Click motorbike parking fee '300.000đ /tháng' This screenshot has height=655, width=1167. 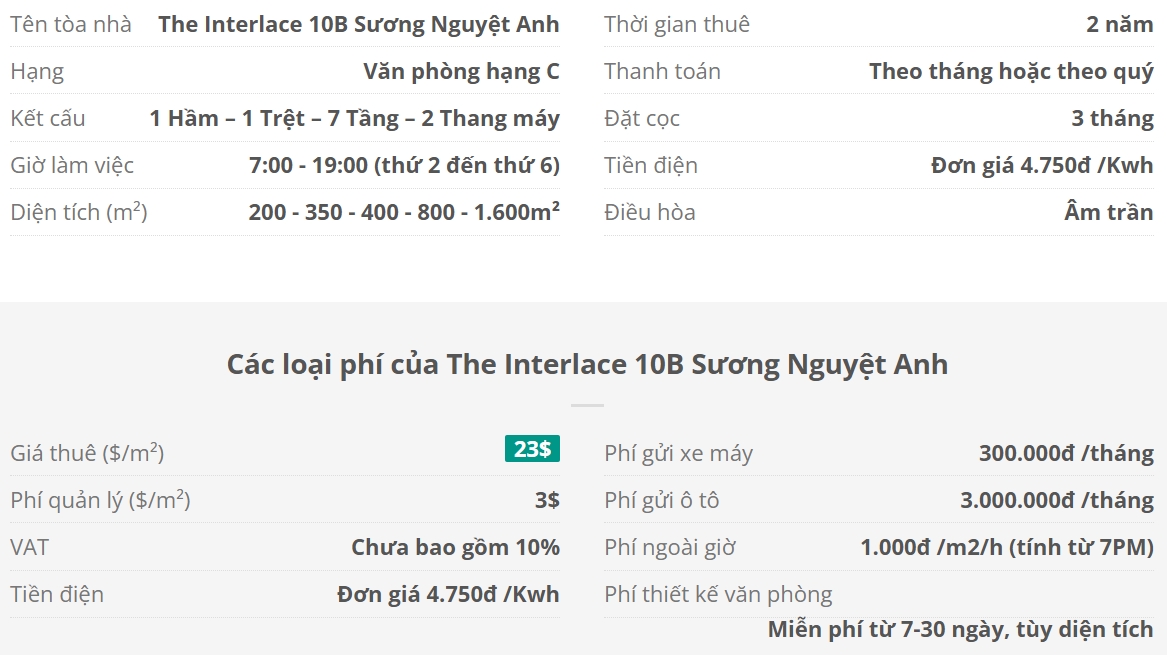(1067, 453)
